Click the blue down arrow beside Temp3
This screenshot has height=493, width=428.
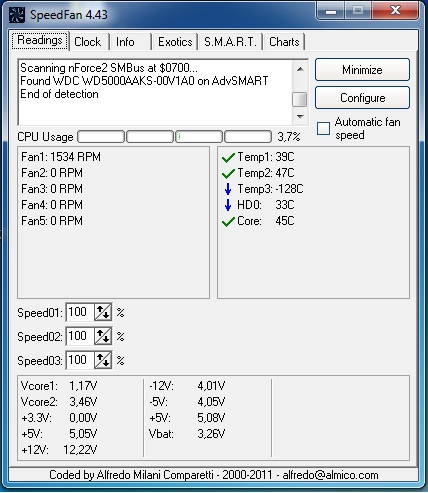click(x=228, y=189)
